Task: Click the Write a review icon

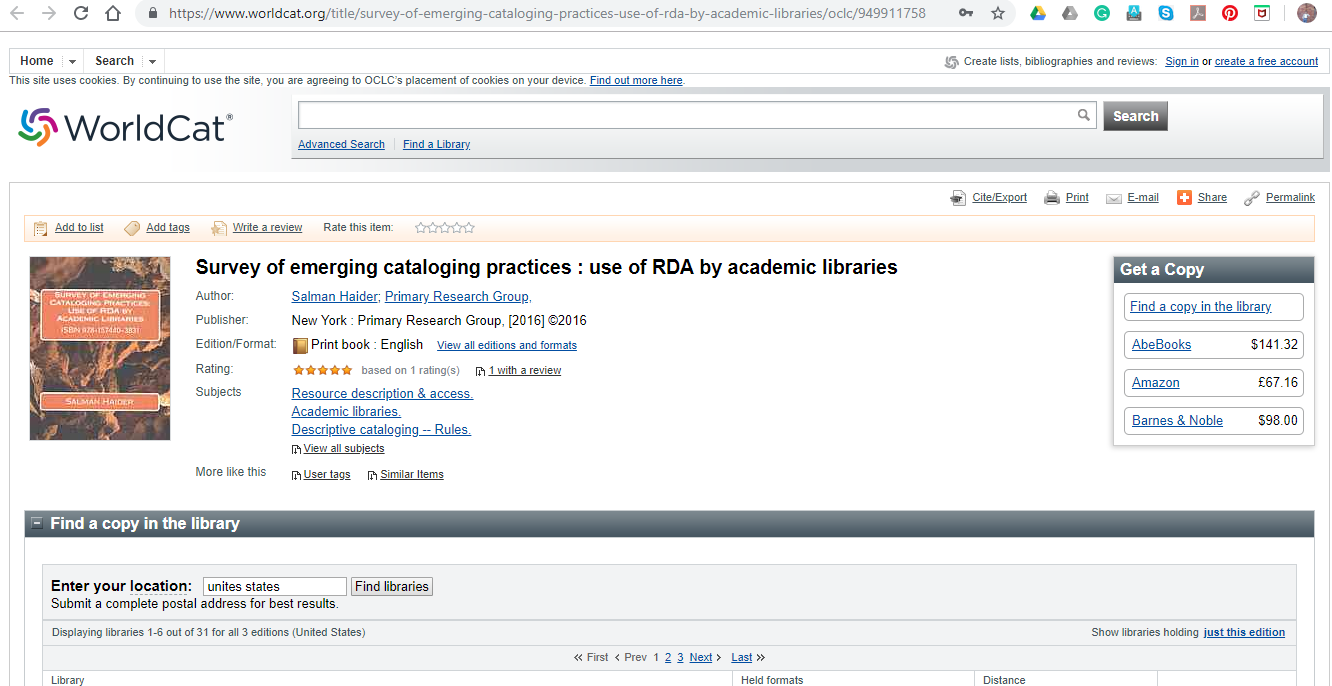Action: pos(219,227)
